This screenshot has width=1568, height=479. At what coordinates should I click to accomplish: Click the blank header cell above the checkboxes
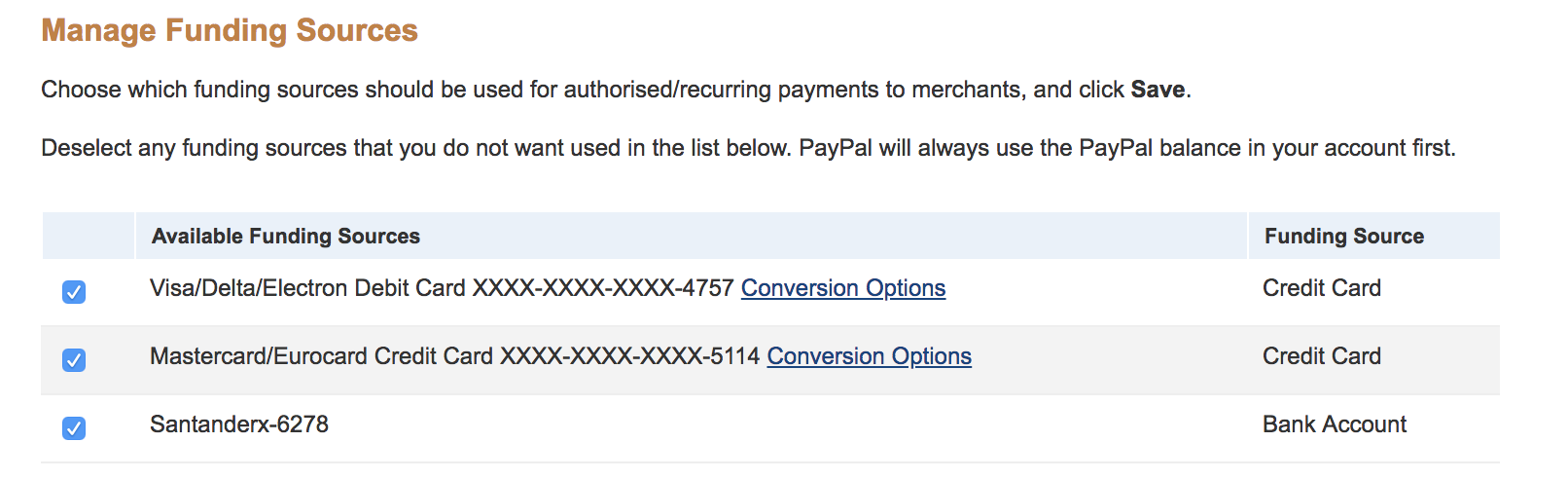click(x=88, y=237)
